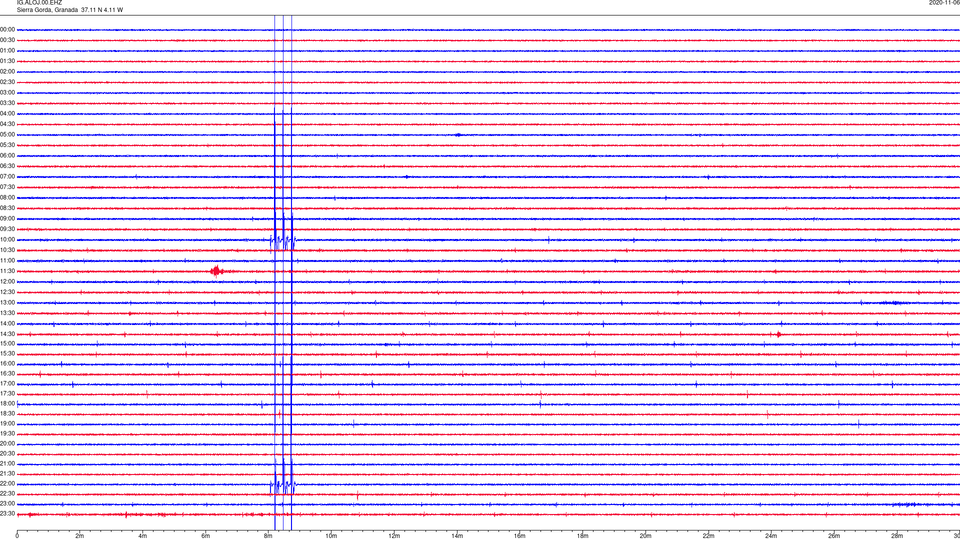The height and width of the screenshot is (540, 960).
Task: Select the 06:00 trace time label
Action: [7, 156]
